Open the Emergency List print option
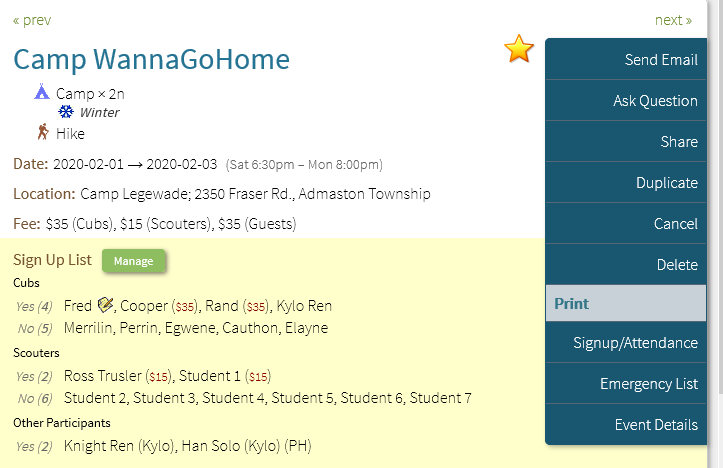 click(626, 384)
